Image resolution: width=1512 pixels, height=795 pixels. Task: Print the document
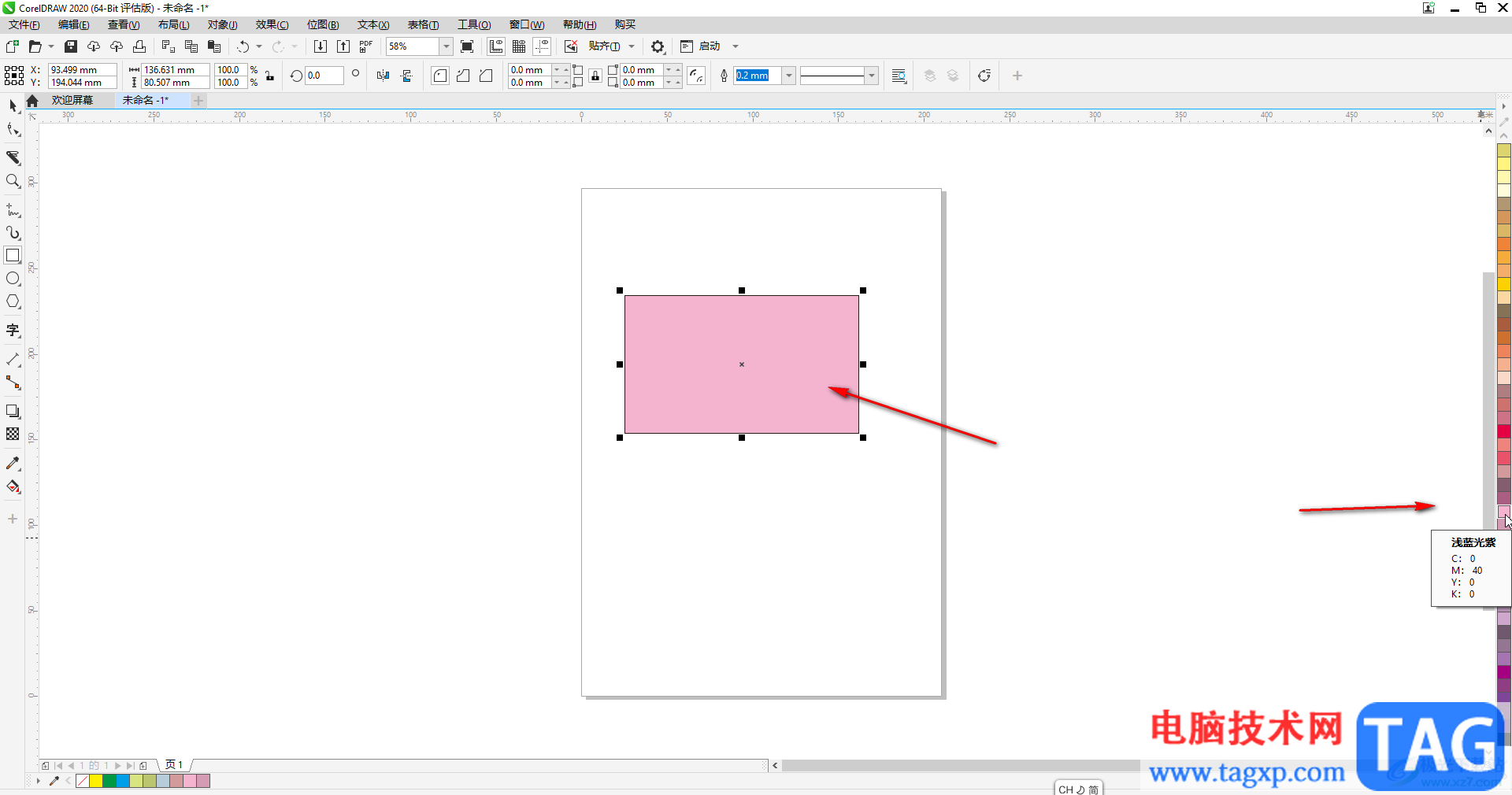click(139, 46)
